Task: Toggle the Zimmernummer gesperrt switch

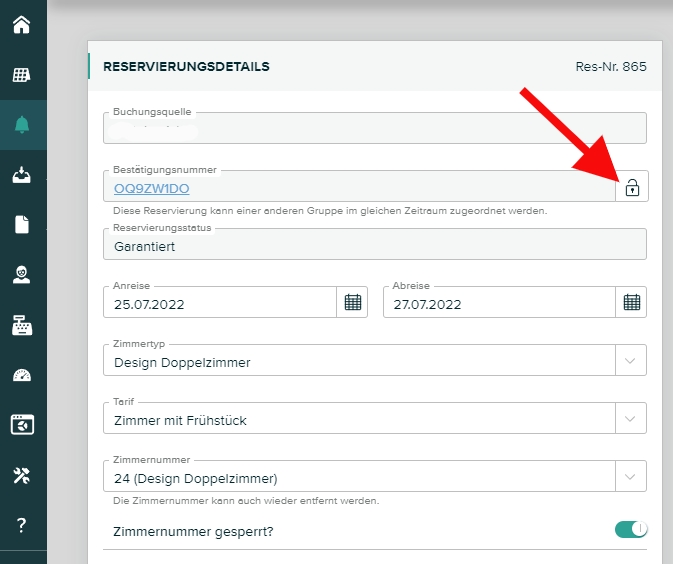Action: coord(631,529)
